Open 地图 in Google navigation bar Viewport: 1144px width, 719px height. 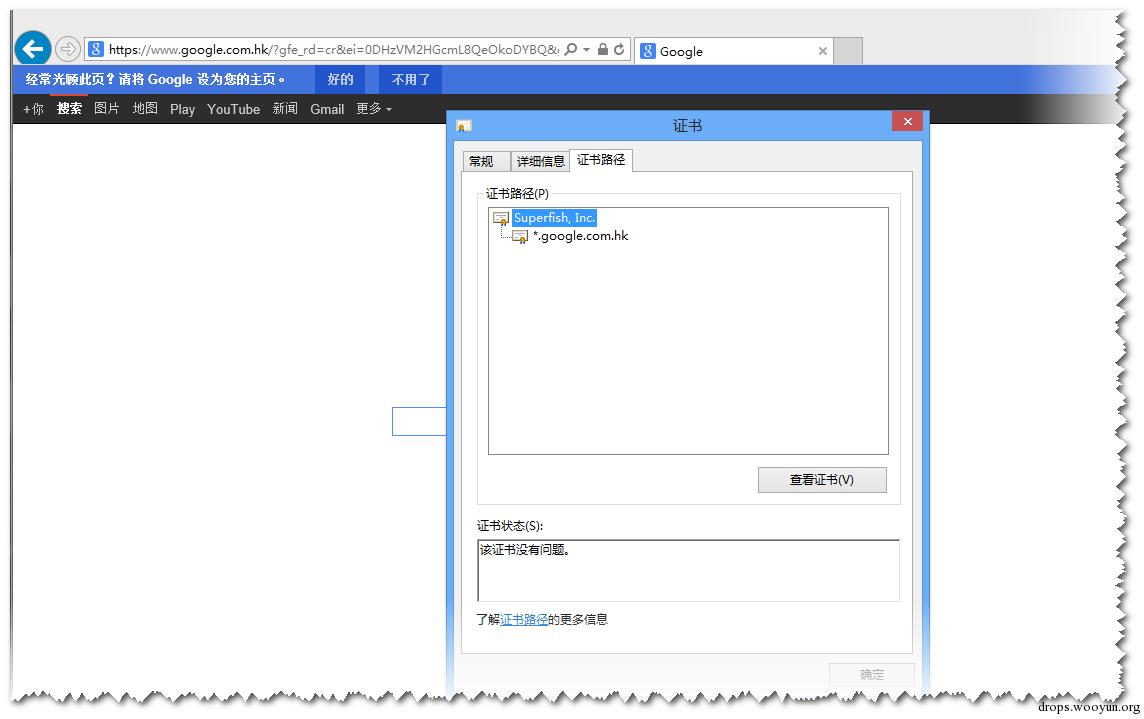(144, 108)
